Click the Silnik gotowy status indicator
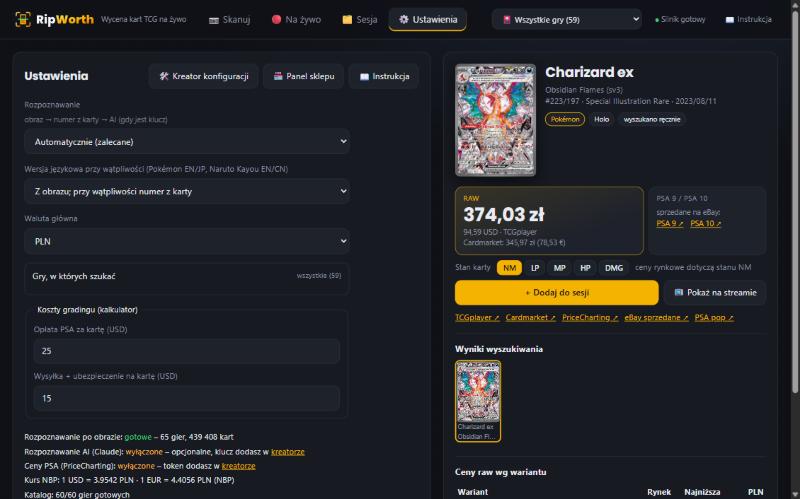This screenshot has height=499, width=800. tap(680, 19)
